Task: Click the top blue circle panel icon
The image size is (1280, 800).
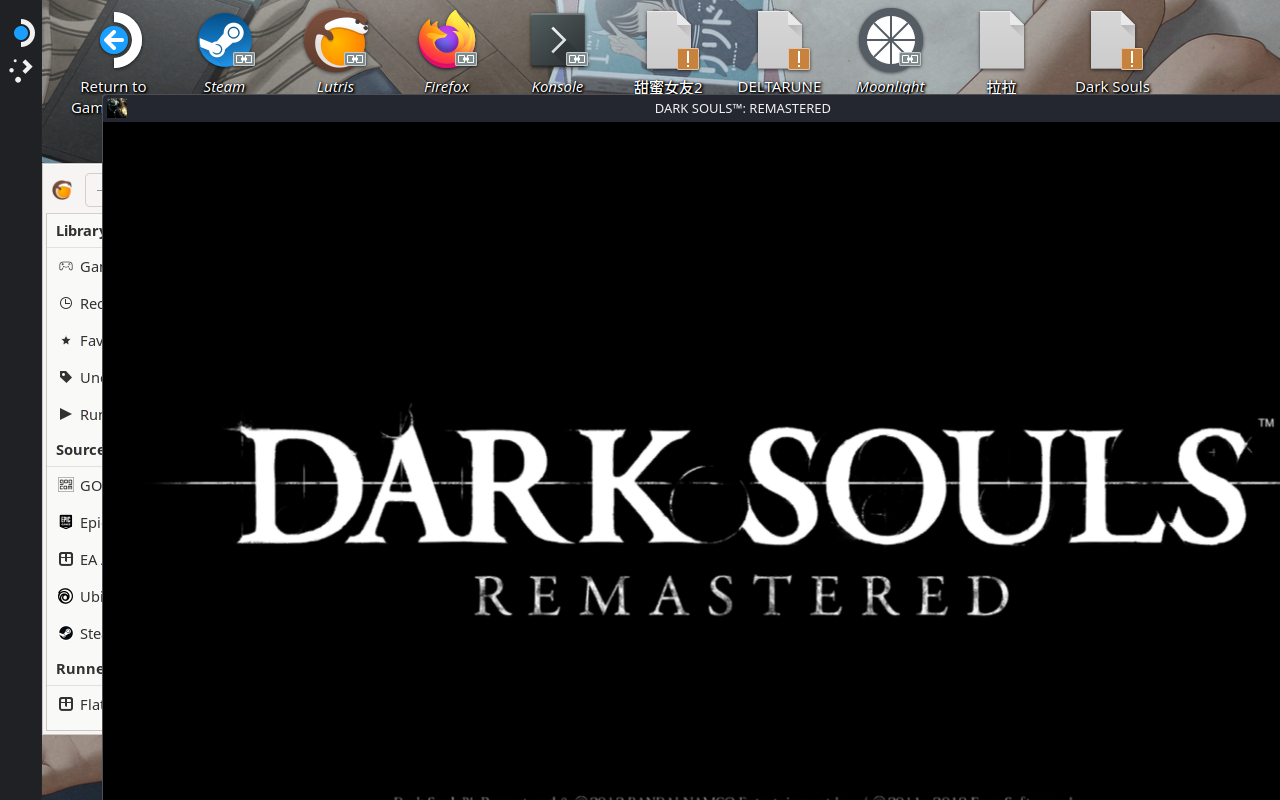Action: (x=21, y=33)
